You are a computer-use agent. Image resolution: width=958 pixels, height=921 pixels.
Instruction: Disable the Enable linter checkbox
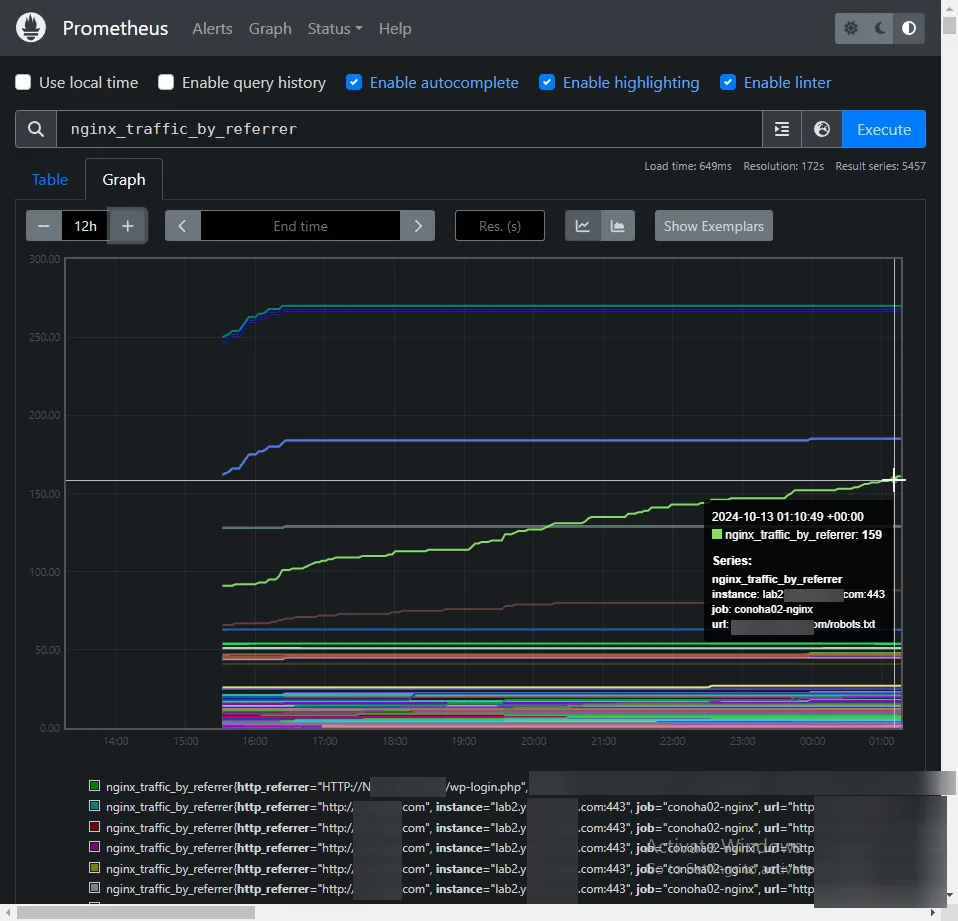[x=728, y=83]
